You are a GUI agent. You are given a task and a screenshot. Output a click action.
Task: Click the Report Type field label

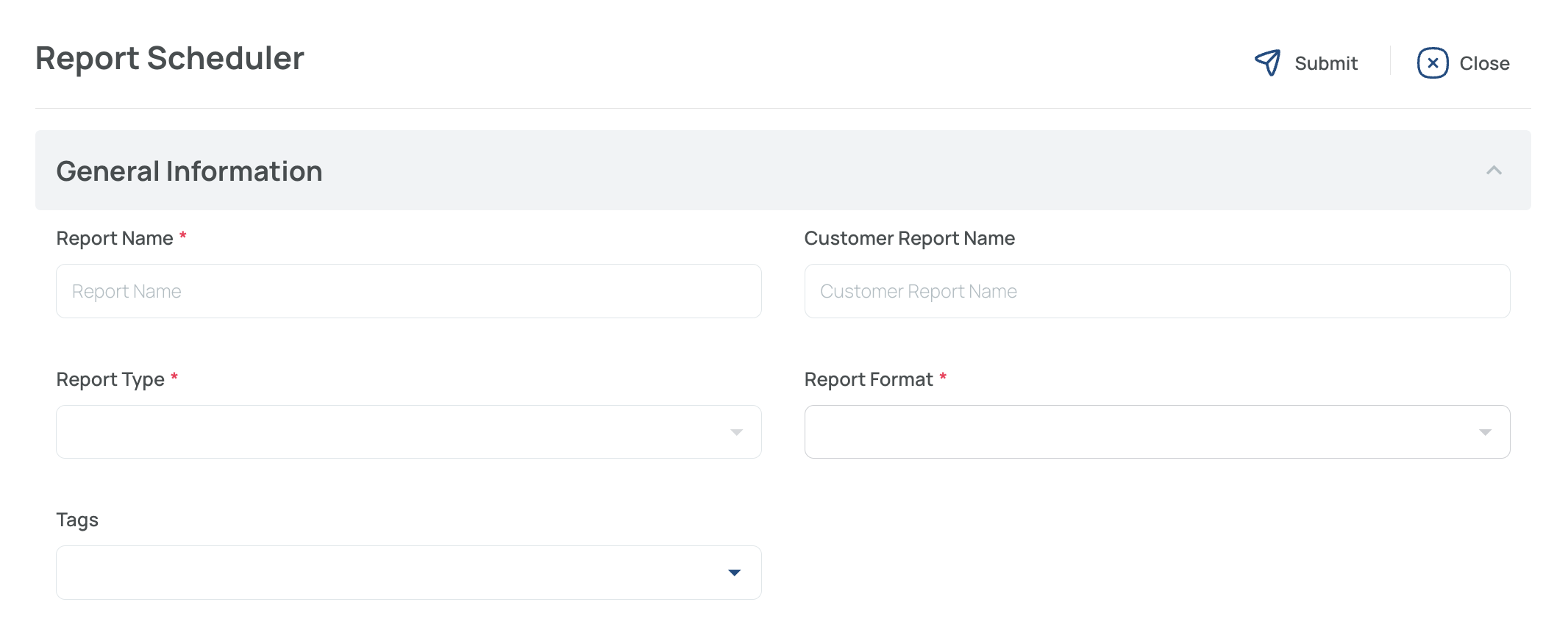click(110, 379)
